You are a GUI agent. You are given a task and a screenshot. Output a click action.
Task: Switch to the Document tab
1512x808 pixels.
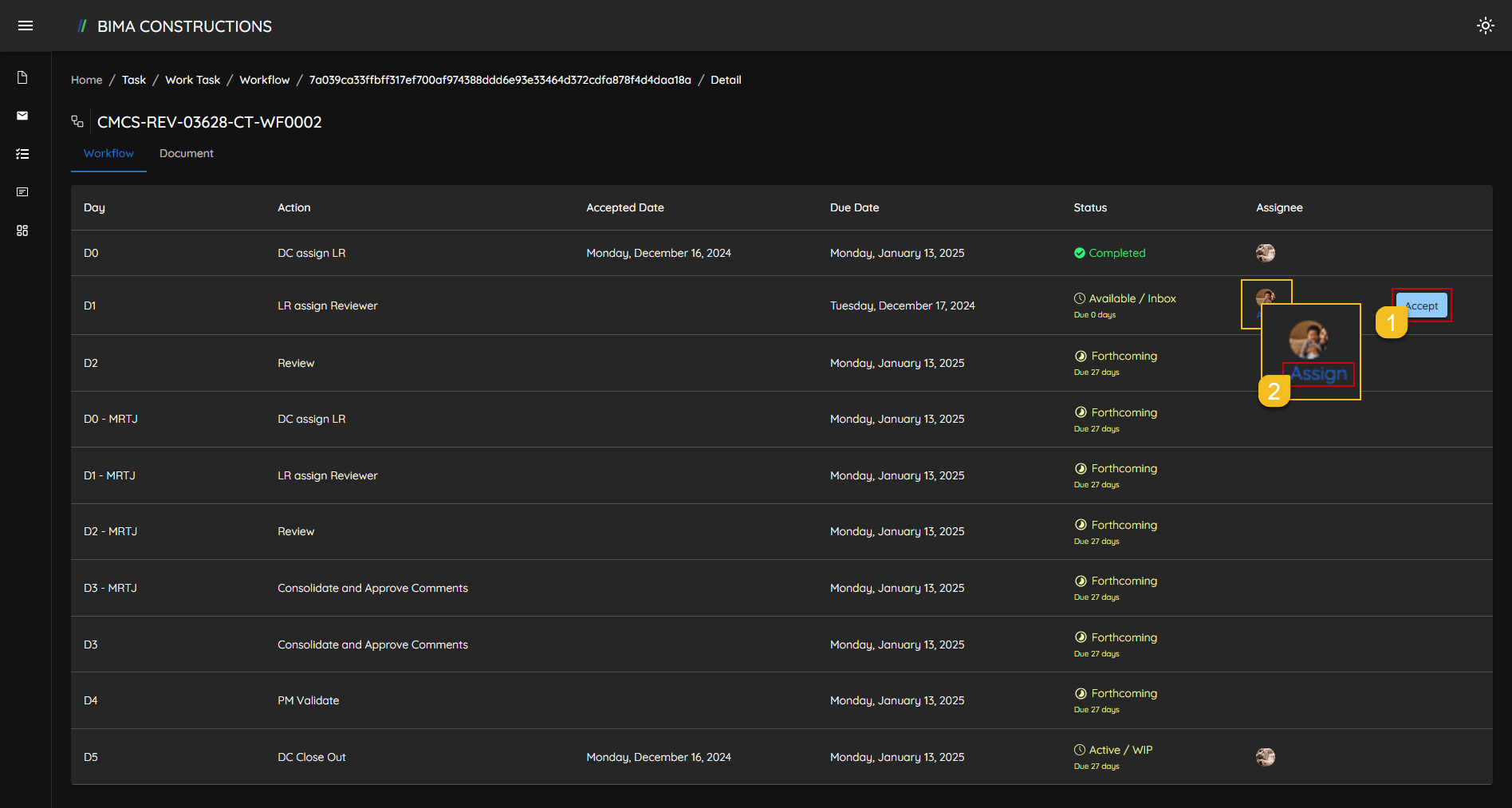[x=186, y=153]
